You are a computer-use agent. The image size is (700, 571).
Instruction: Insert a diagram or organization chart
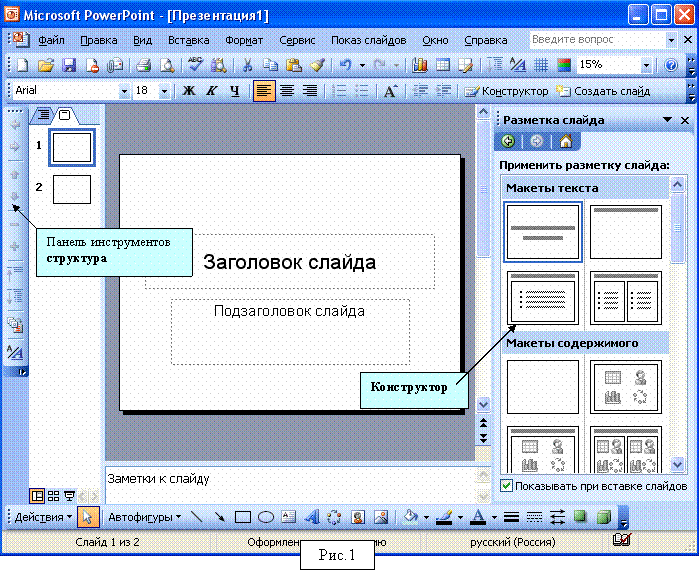pos(334,517)
